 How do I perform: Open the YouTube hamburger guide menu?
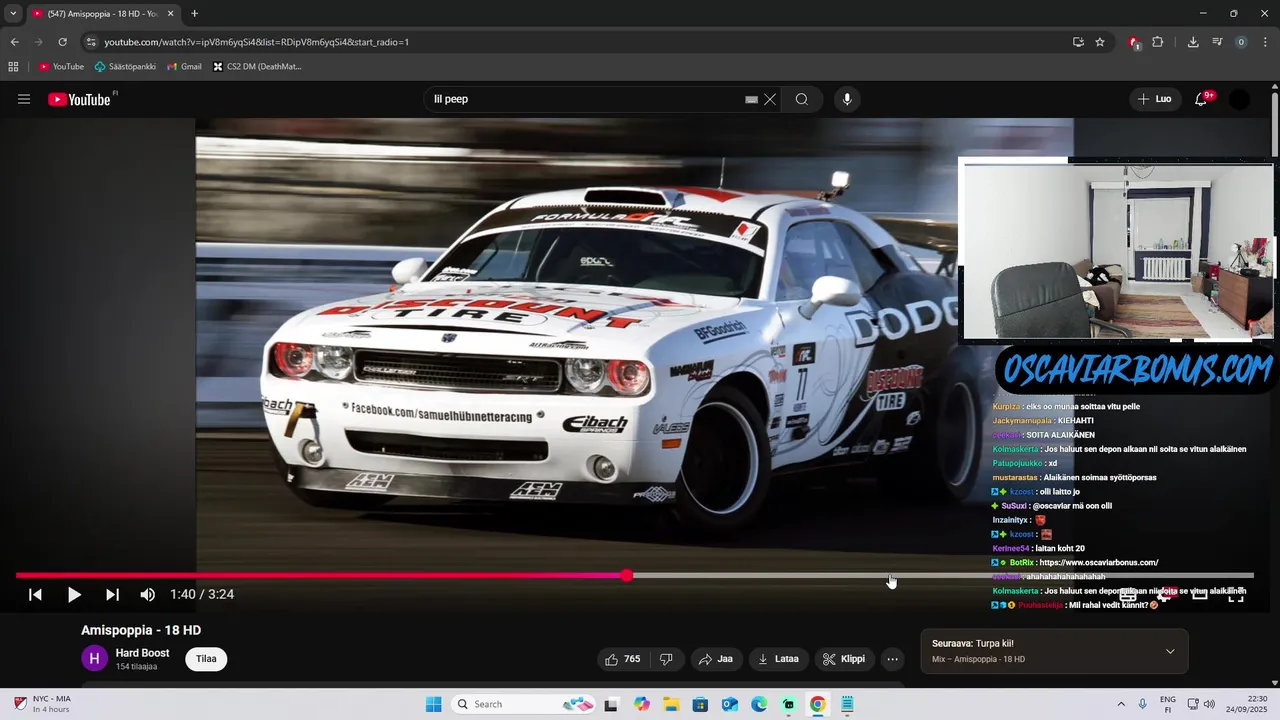(24, 99)
